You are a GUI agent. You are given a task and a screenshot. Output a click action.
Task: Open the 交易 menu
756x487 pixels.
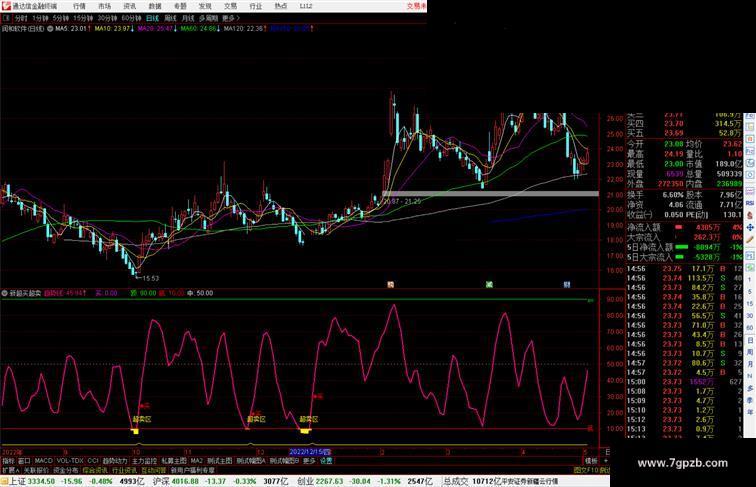tap(230, 6)
